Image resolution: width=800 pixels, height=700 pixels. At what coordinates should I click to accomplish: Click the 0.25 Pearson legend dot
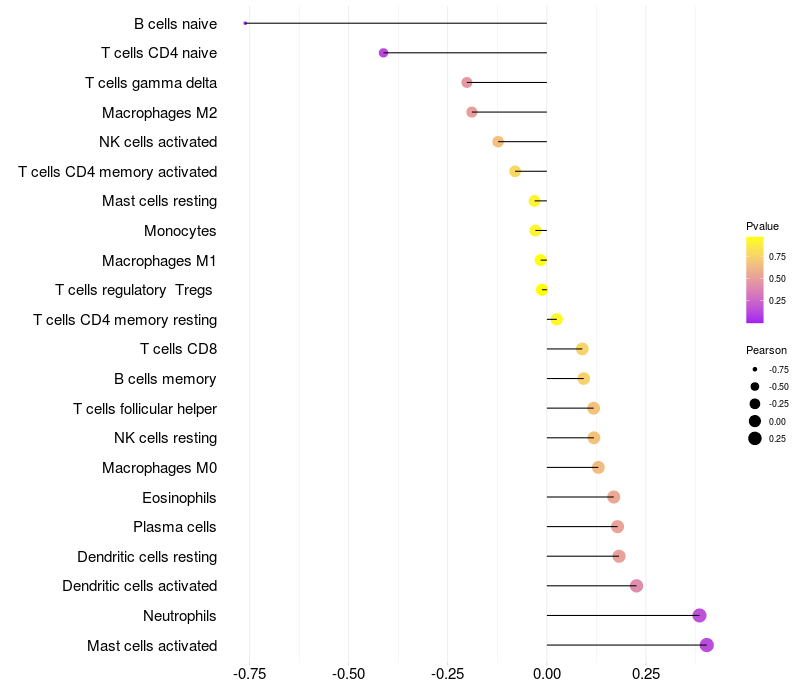click(755, 438)
